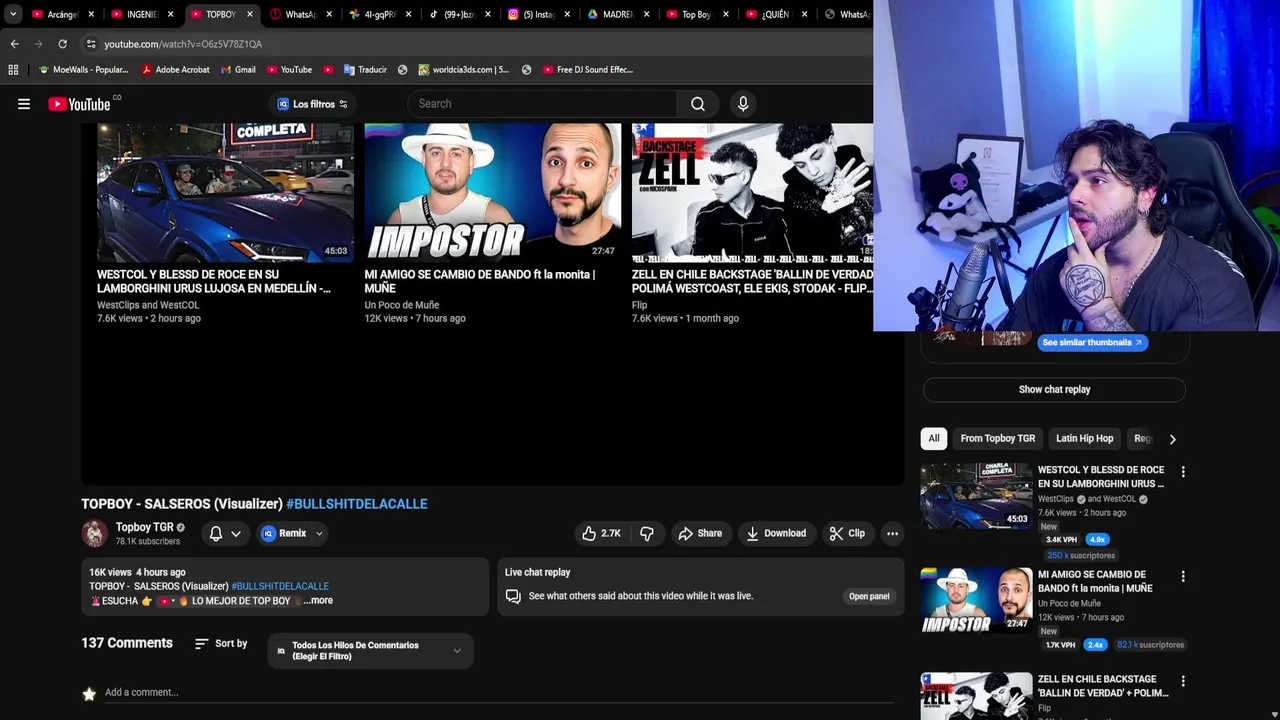Open the Traducir bookmark
Viewport: 1280px width, 720px height.
pos(365,70)
